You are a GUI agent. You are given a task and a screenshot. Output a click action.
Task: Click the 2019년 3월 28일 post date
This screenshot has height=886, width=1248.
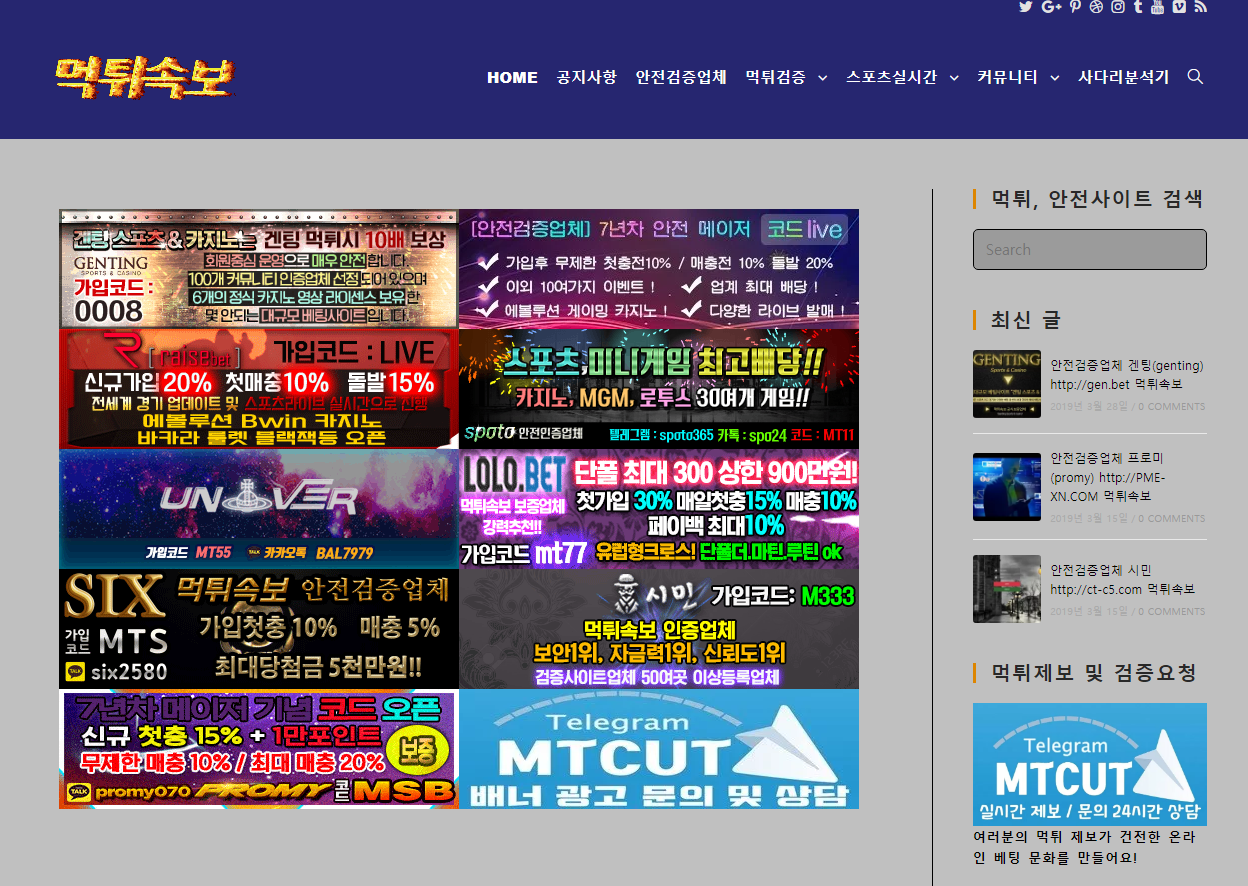click(1089, 407)
